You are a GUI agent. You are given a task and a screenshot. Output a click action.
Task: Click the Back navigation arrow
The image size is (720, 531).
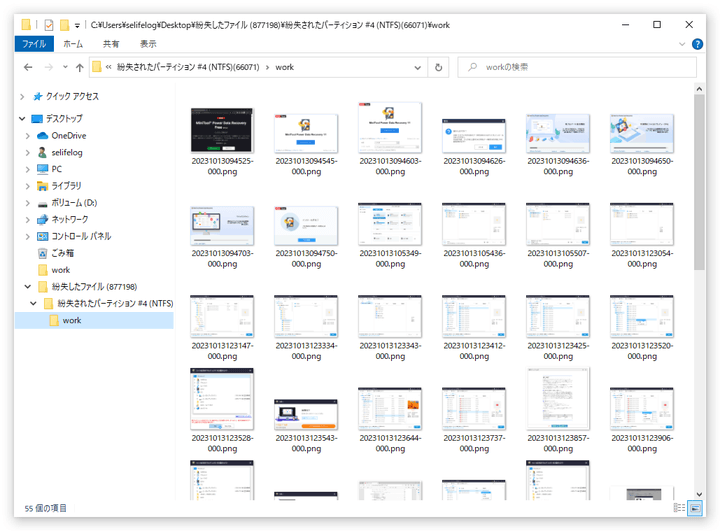29,67
